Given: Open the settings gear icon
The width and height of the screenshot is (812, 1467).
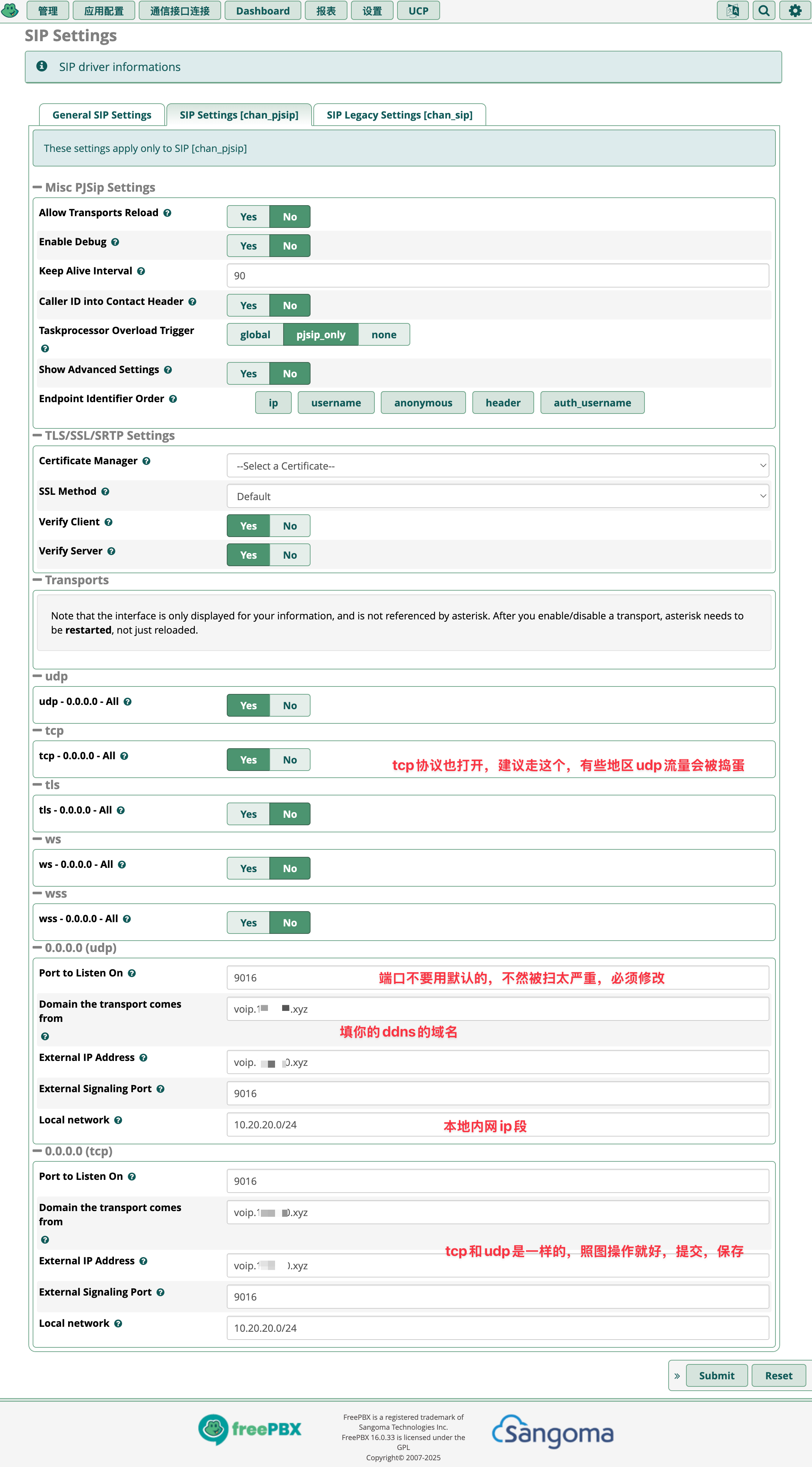Looking at the screenshot, I should (795, 10).
